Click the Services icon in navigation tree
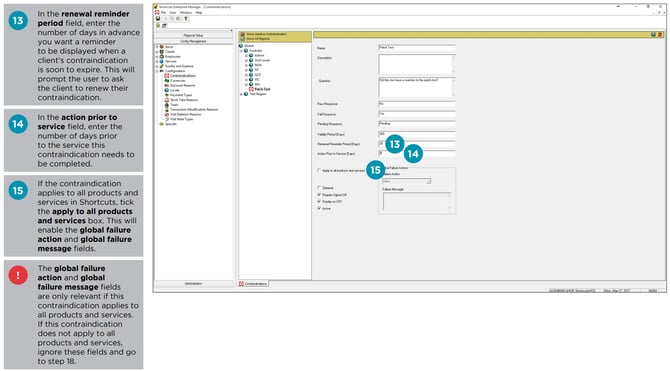The image size is (670, 371). point(162,61)
